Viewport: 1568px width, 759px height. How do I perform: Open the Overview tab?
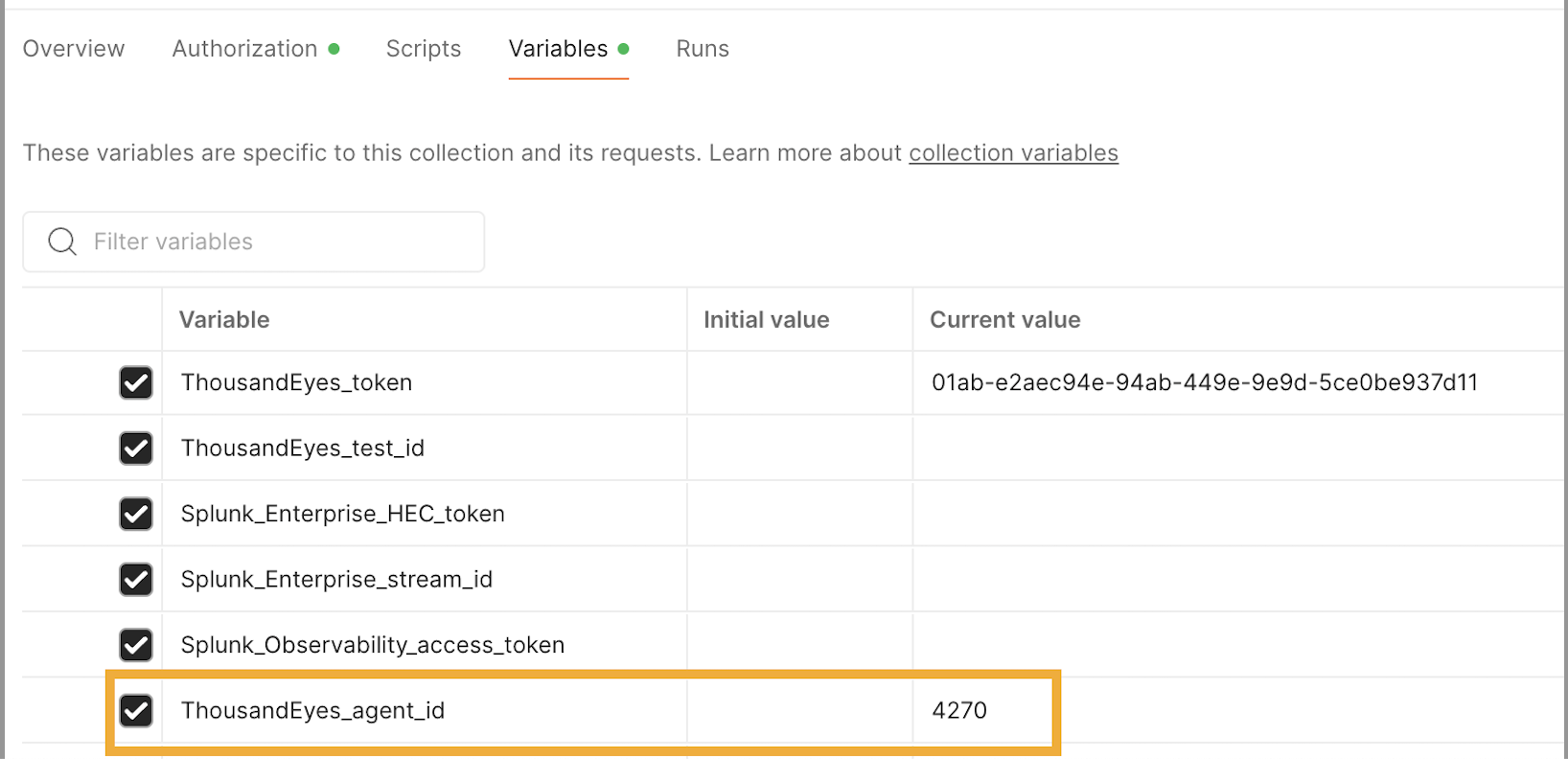coord(74,49)
